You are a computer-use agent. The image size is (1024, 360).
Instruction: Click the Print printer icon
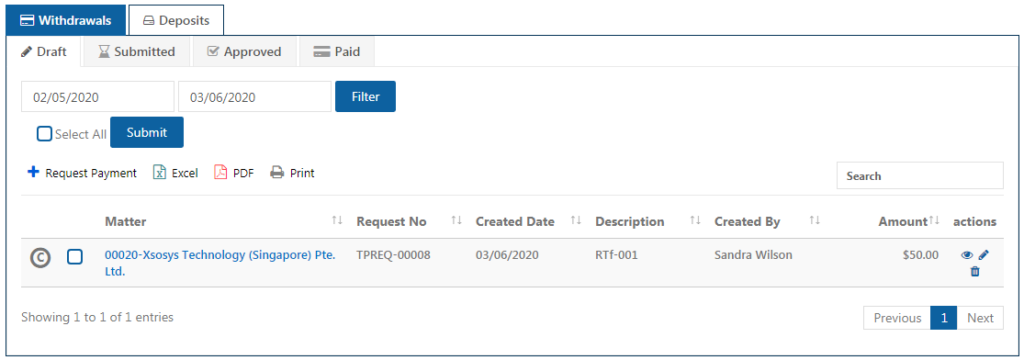(278, 173)
